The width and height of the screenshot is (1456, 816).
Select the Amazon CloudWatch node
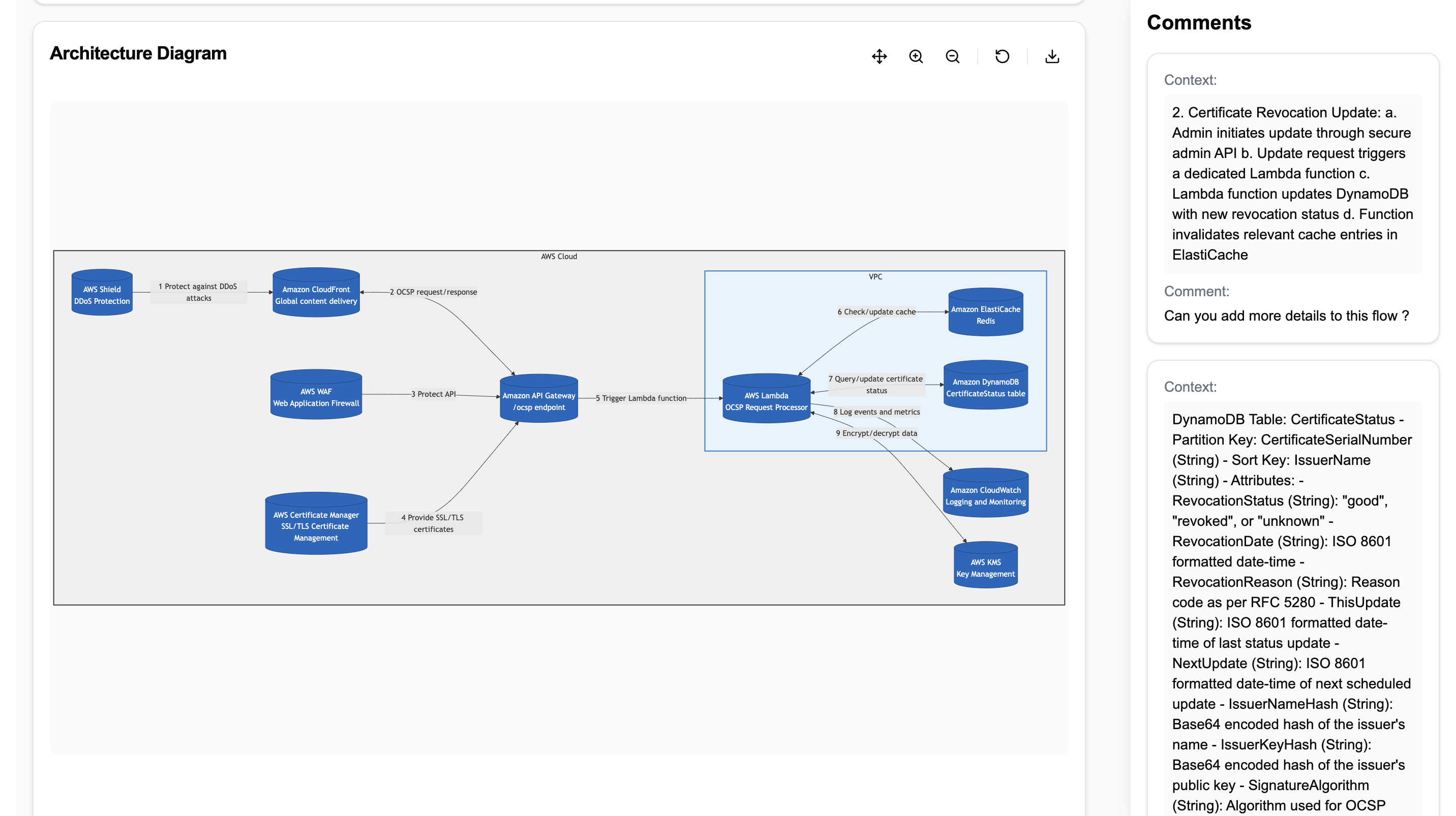985,493
